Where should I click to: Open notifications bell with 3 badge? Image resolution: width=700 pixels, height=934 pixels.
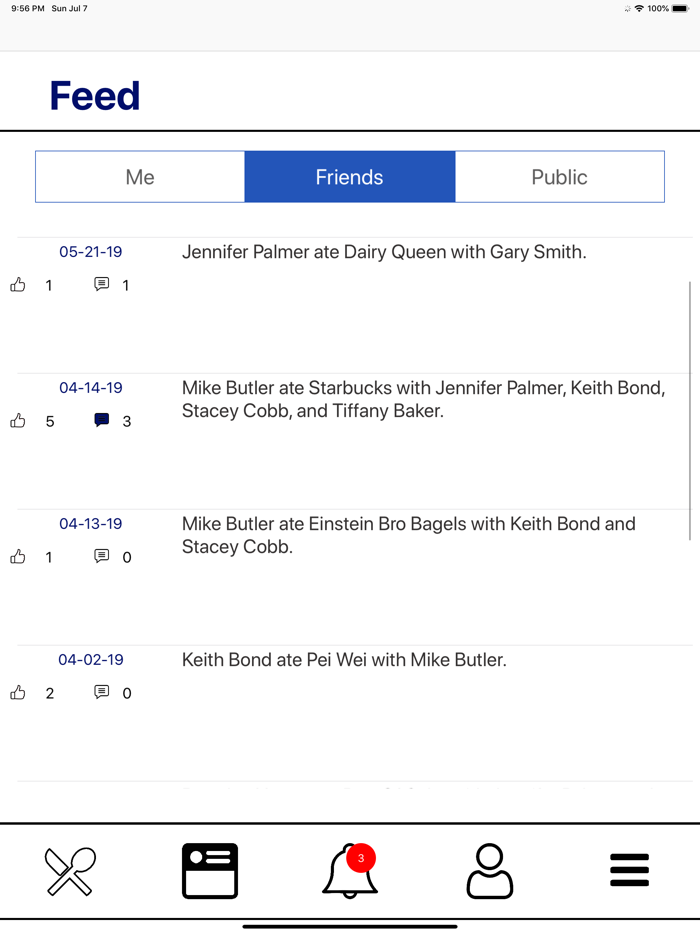(350, 871)
